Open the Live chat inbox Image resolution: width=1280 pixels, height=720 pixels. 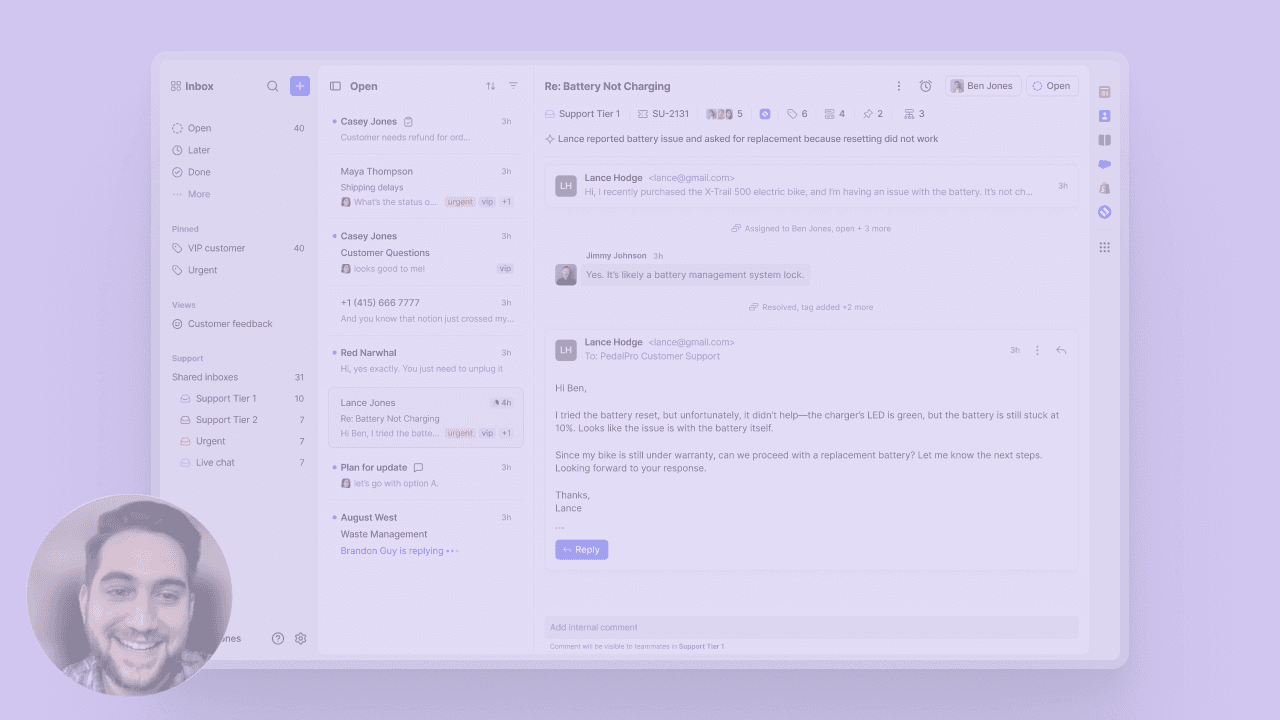point(214,462)
